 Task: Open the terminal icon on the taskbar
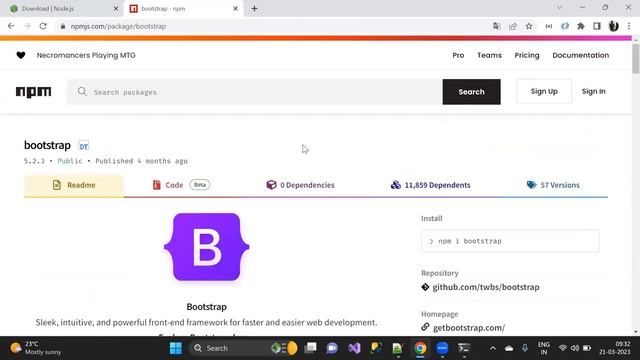[x=464, y=348]
